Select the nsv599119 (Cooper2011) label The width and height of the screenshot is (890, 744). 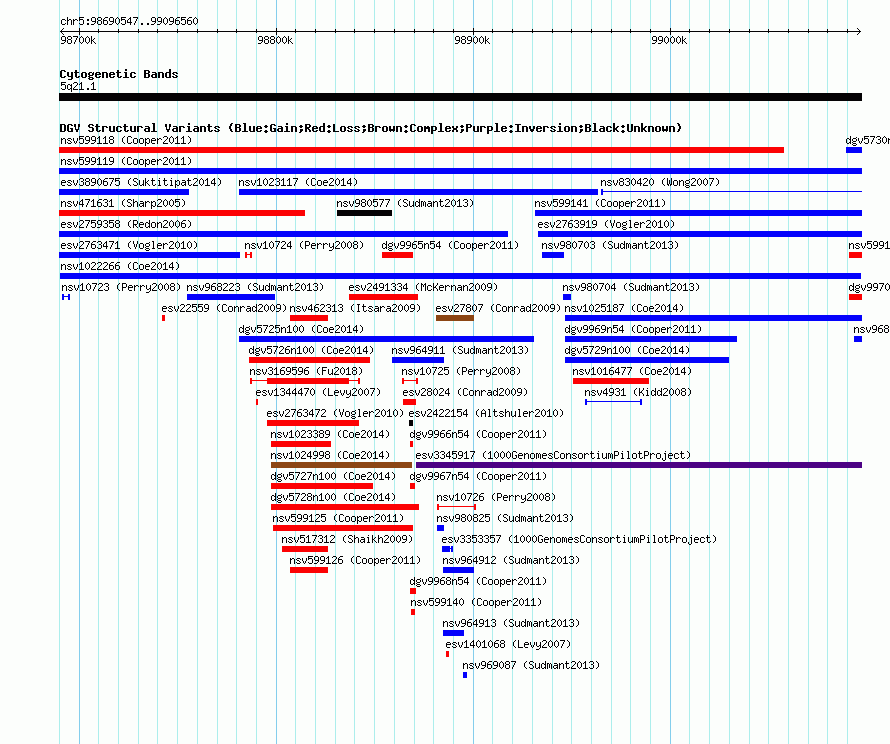pyautogui.click(x=126, y=161)
